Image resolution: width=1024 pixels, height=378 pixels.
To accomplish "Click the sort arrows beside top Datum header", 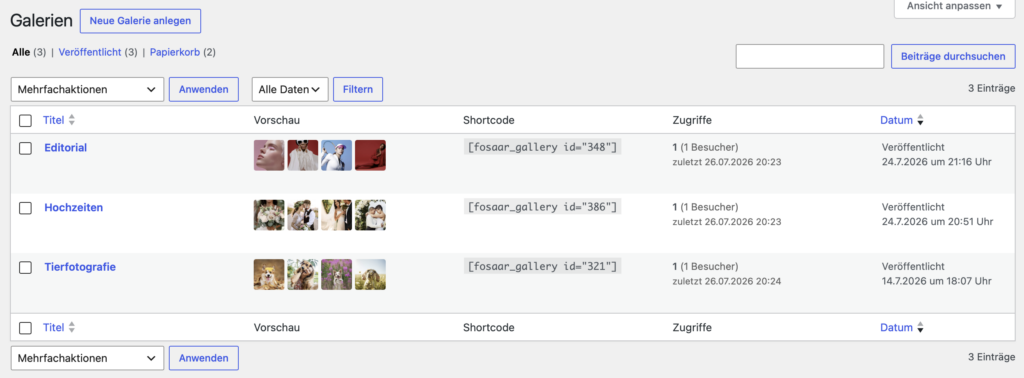I will [920, 120].
